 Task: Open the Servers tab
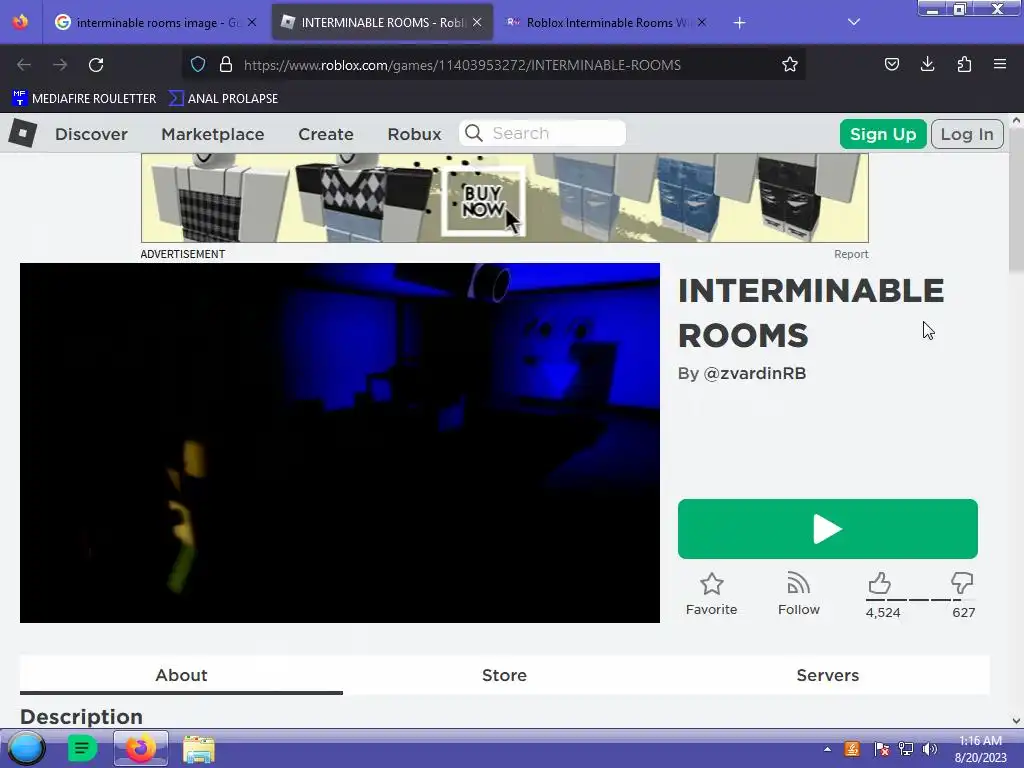pyautogui.click(x=827, y=675)
